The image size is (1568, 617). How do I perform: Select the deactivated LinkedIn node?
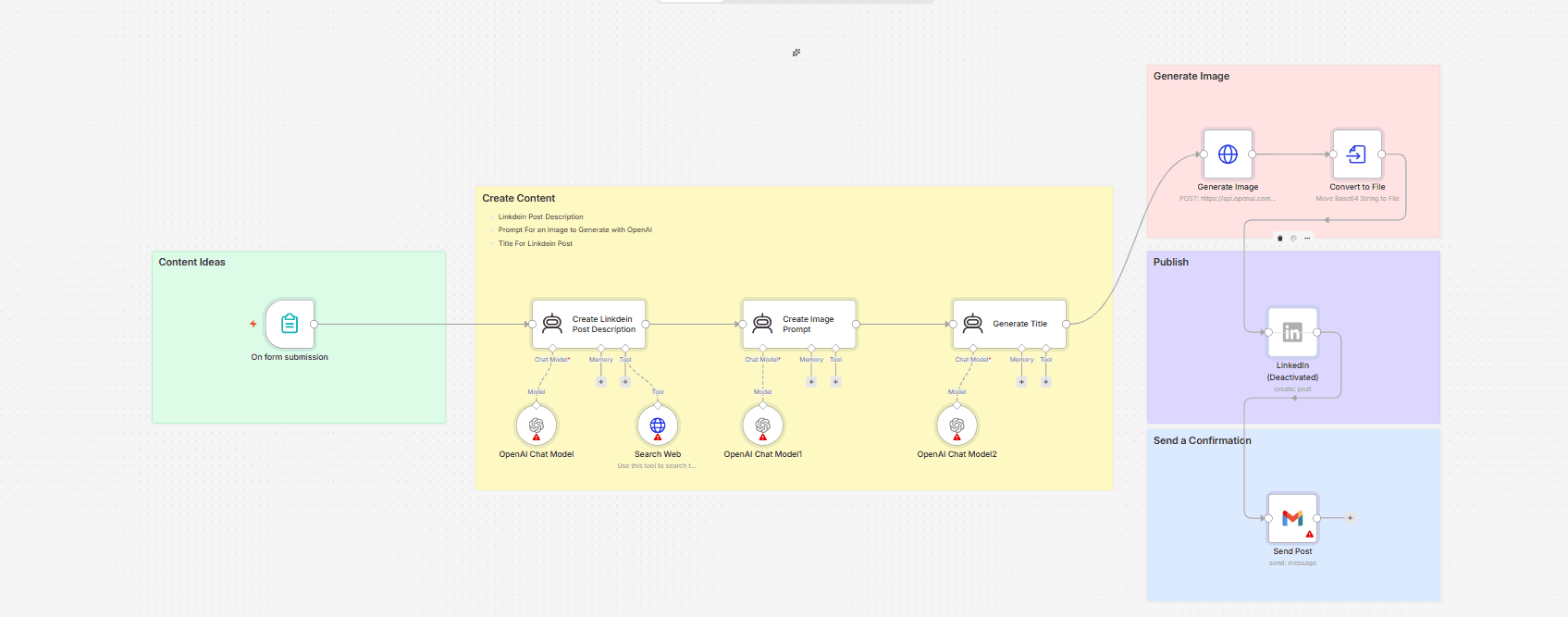[1292, 332]
